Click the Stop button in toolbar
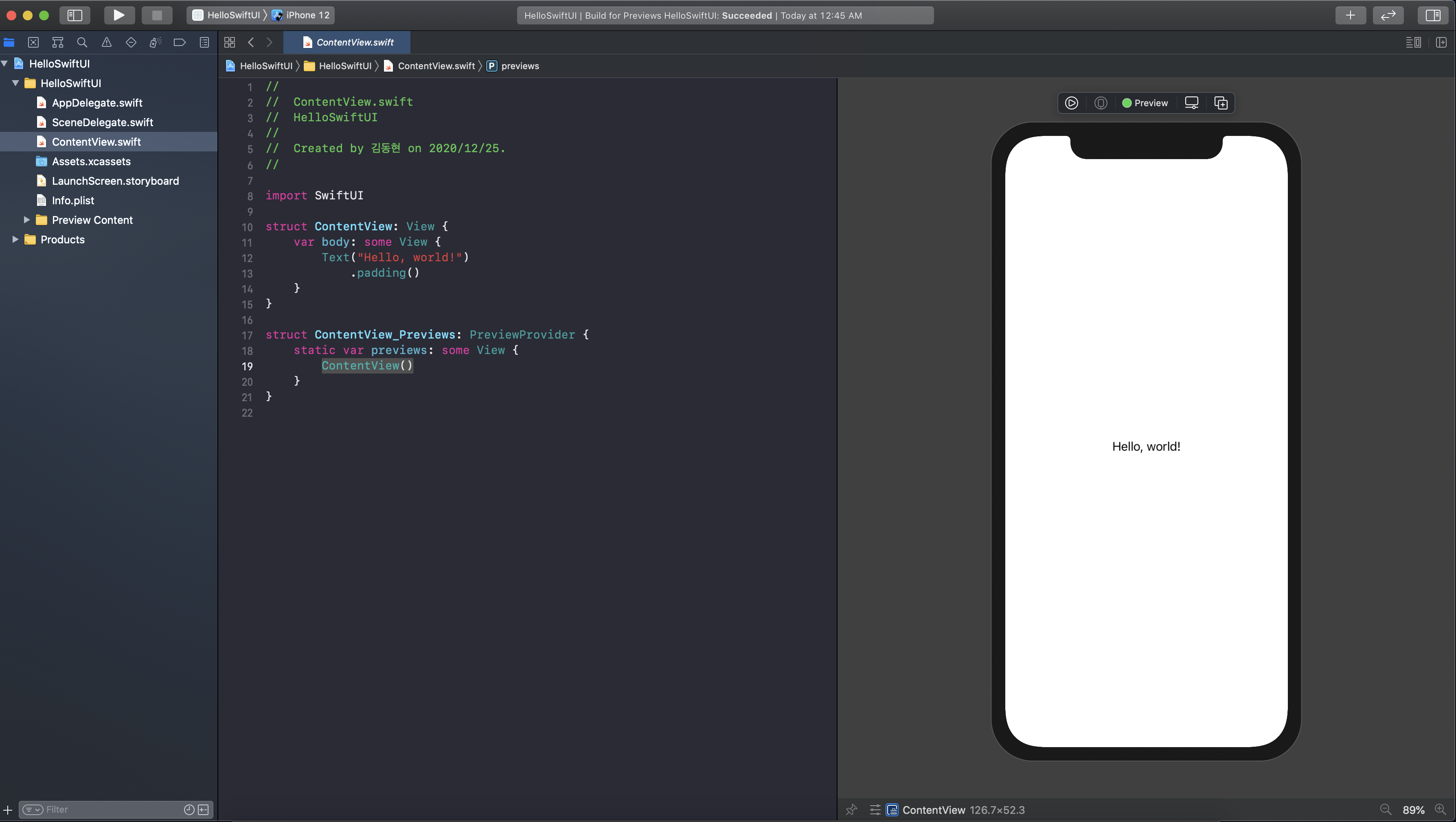The image size is (1456, 822). [x=157, y=15]
